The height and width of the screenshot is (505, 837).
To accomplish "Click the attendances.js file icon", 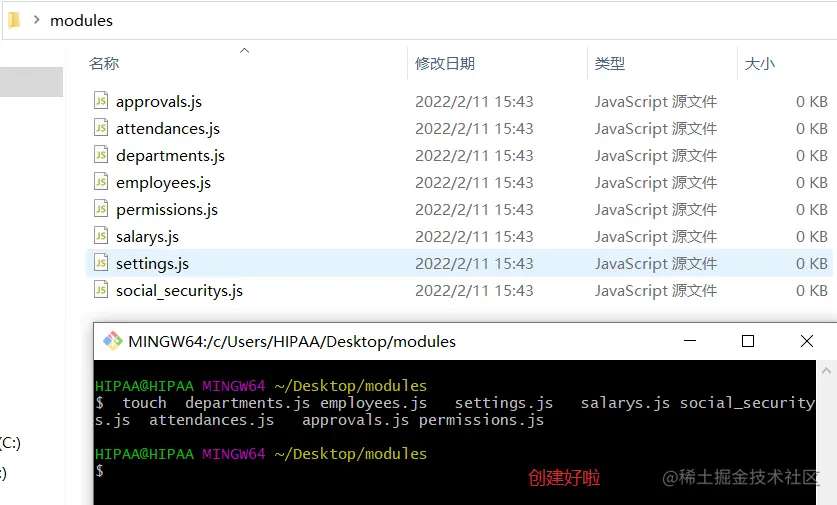I will [x=101, y=128].
